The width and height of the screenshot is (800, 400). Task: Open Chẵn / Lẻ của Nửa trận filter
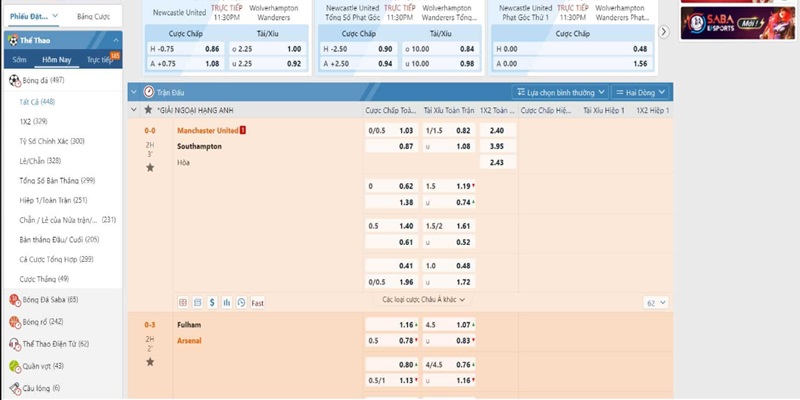(x=68, y=220)
